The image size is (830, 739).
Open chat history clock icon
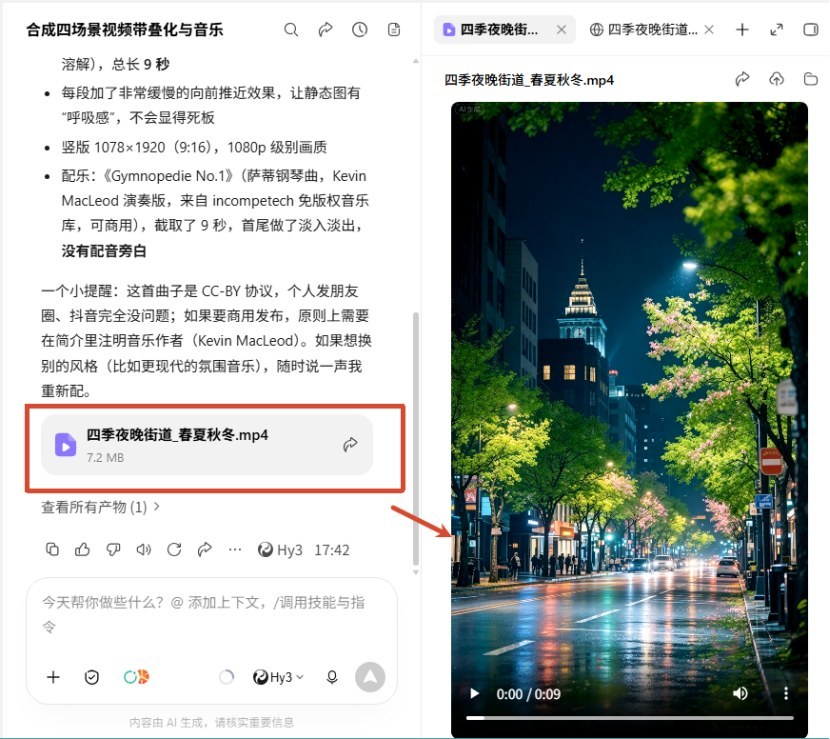coord(359,30)
